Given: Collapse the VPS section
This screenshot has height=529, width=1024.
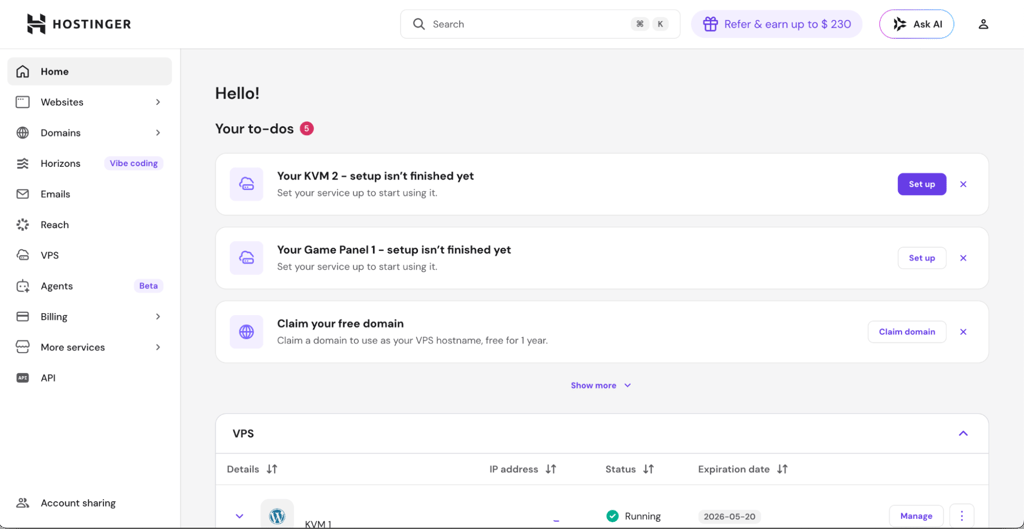Looking at the screenshot, I should (963, 434).
